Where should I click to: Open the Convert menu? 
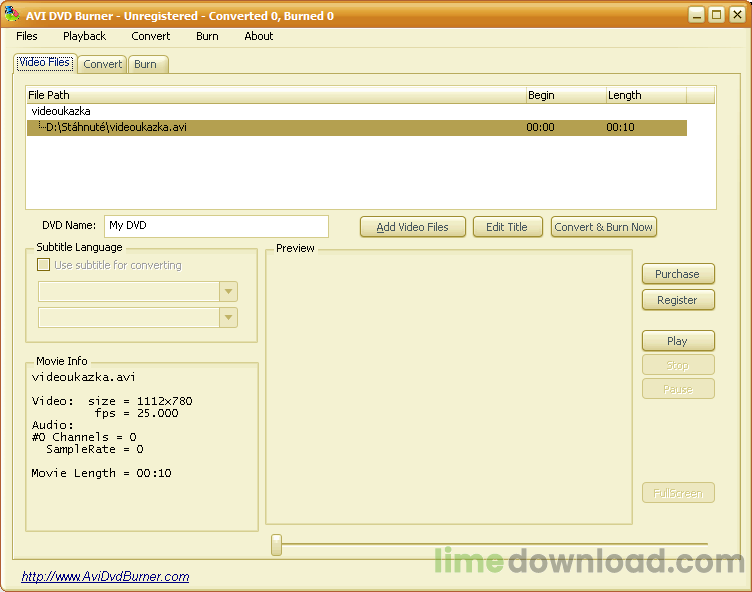(x=151, y=36)
